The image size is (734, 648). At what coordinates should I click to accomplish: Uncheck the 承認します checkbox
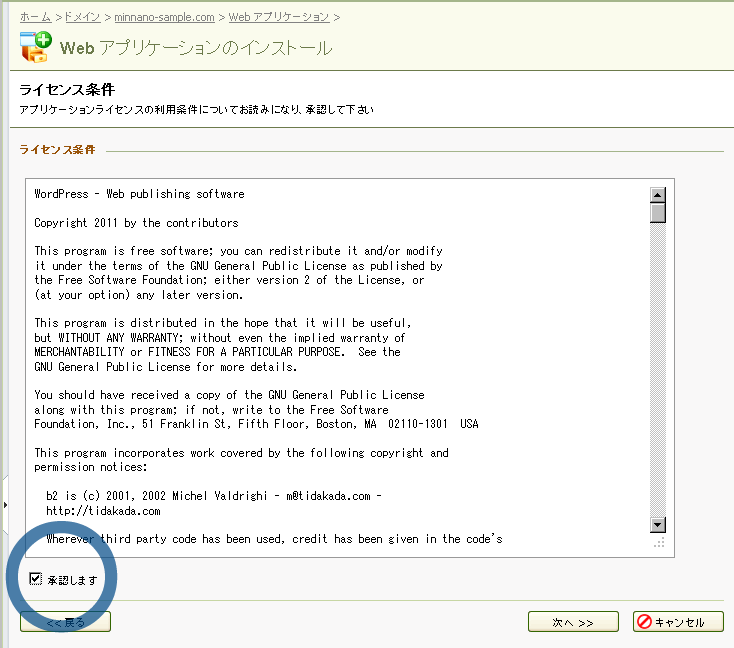[x=36, y=579]
